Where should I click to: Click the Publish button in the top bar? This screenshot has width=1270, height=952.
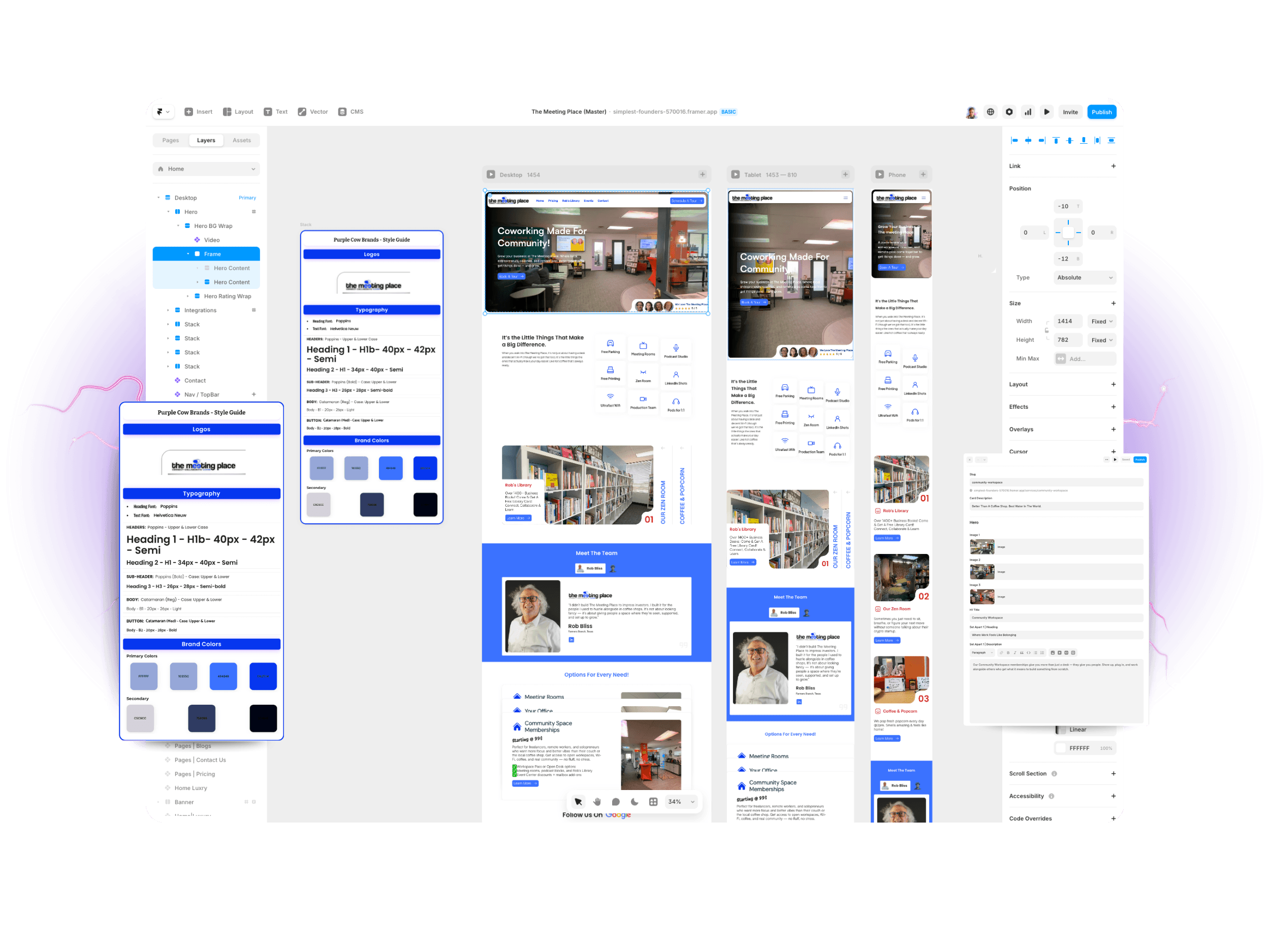tap(1102, 112)
